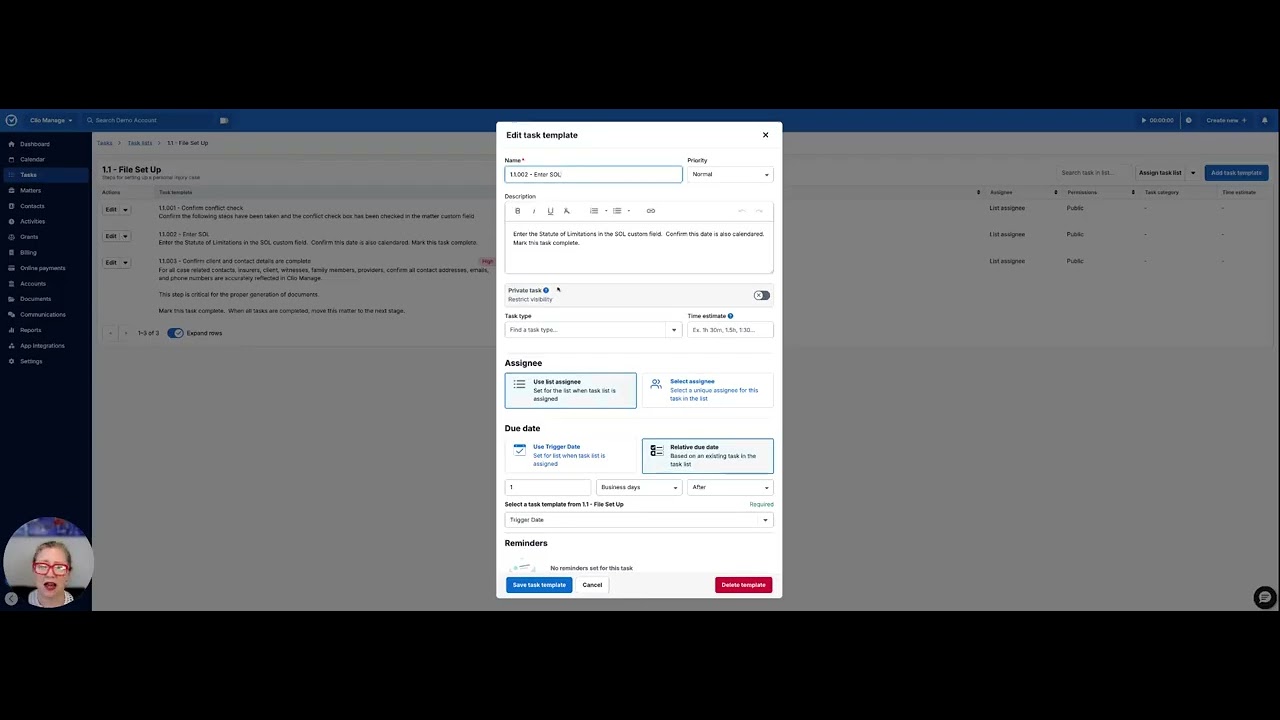The height and width of the screenshot is (720, 1280).
Task: Redo edit in description toolbar
Action: [759, 211]
